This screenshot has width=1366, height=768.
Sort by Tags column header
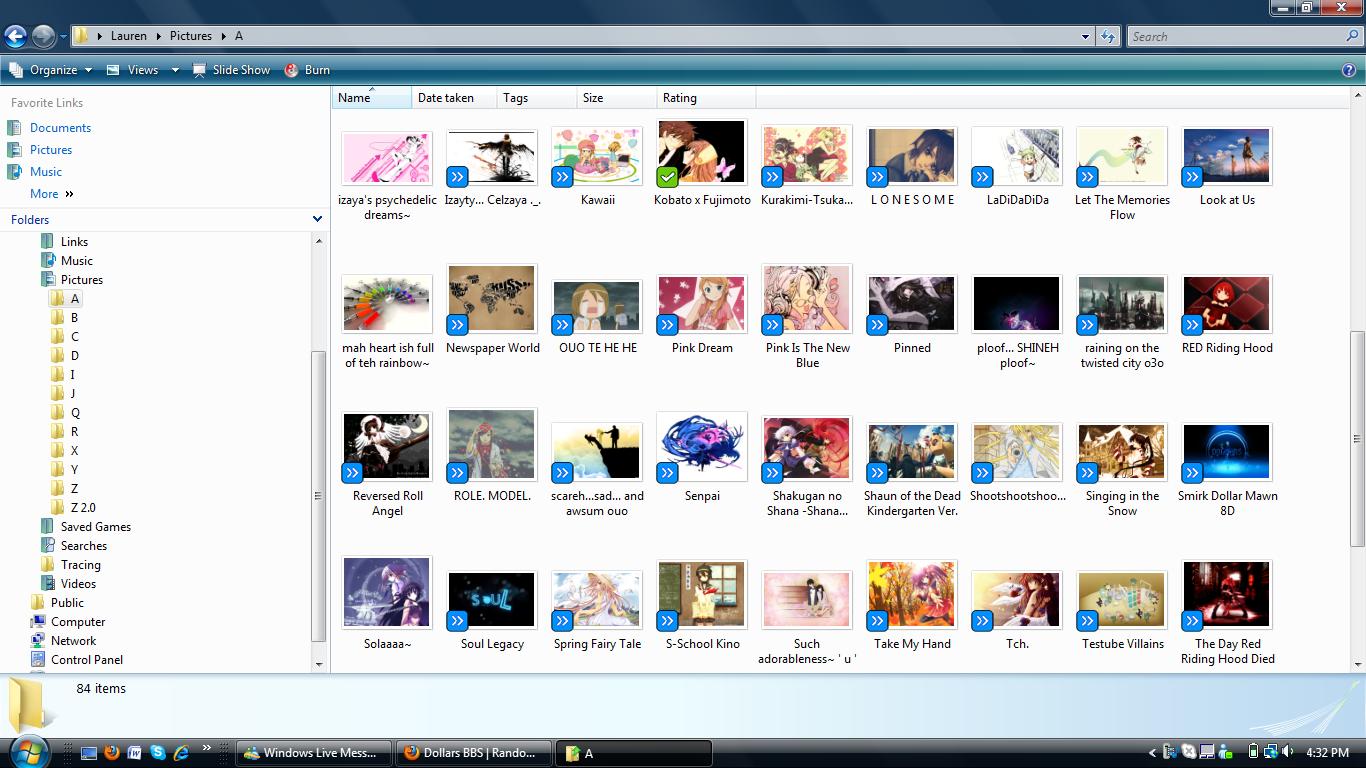click(537, 98)
